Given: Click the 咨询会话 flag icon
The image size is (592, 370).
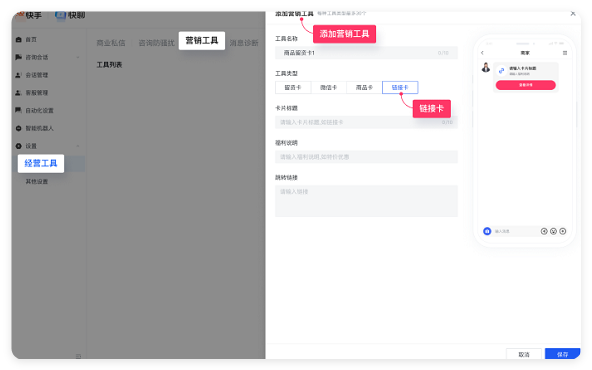Looking at the screenshot, I should click(18, 57).
